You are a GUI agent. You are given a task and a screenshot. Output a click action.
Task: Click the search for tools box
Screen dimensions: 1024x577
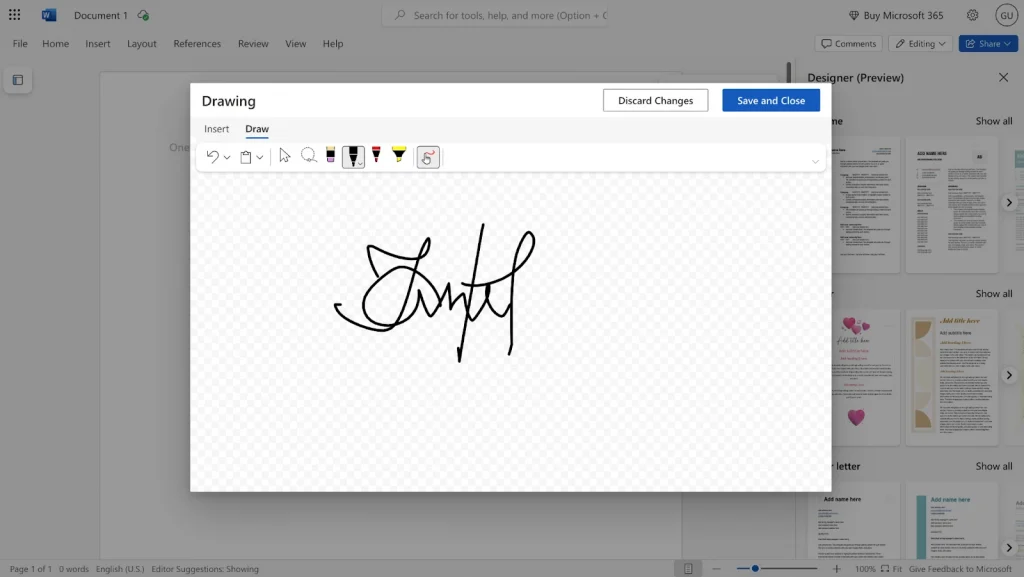[x=500, y=16]
